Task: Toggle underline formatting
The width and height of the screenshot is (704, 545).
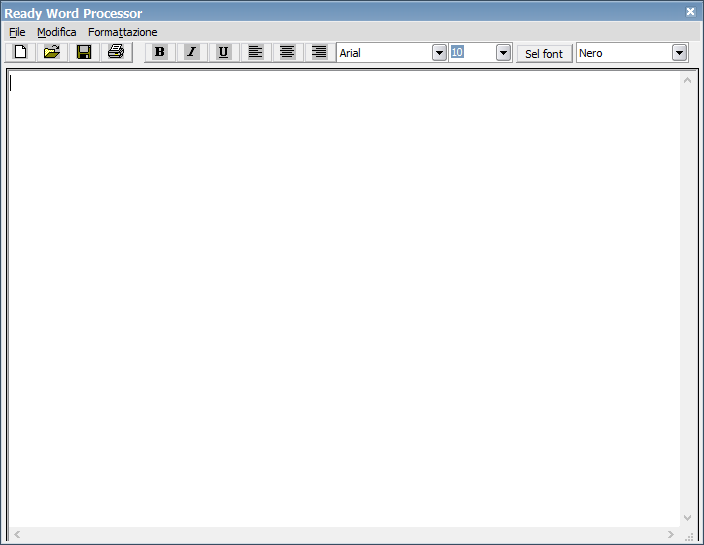Action: [224, 53]
